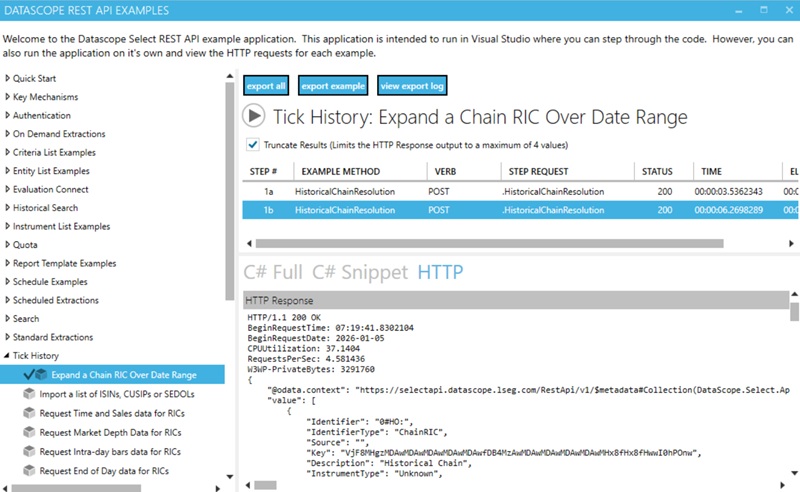Click the cube icon beside Request Time and Sales data

(29, 414)
